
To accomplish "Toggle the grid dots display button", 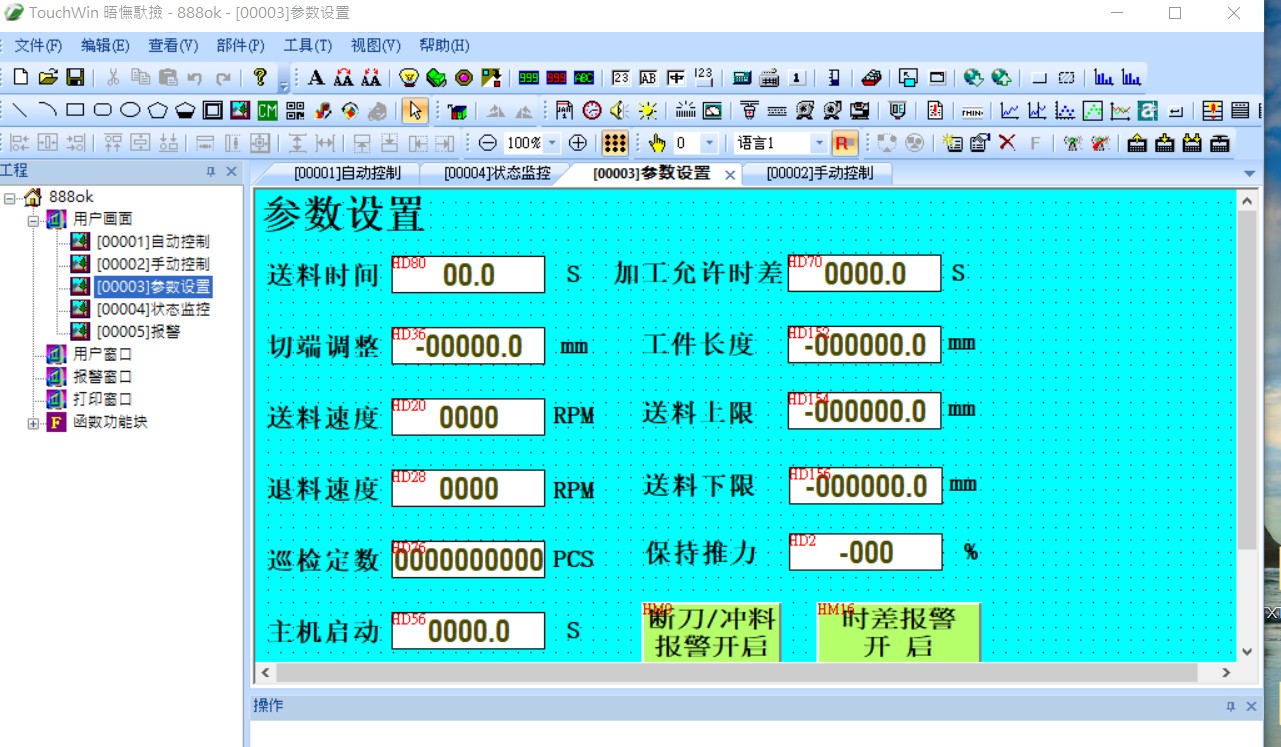I will [615, 143].
